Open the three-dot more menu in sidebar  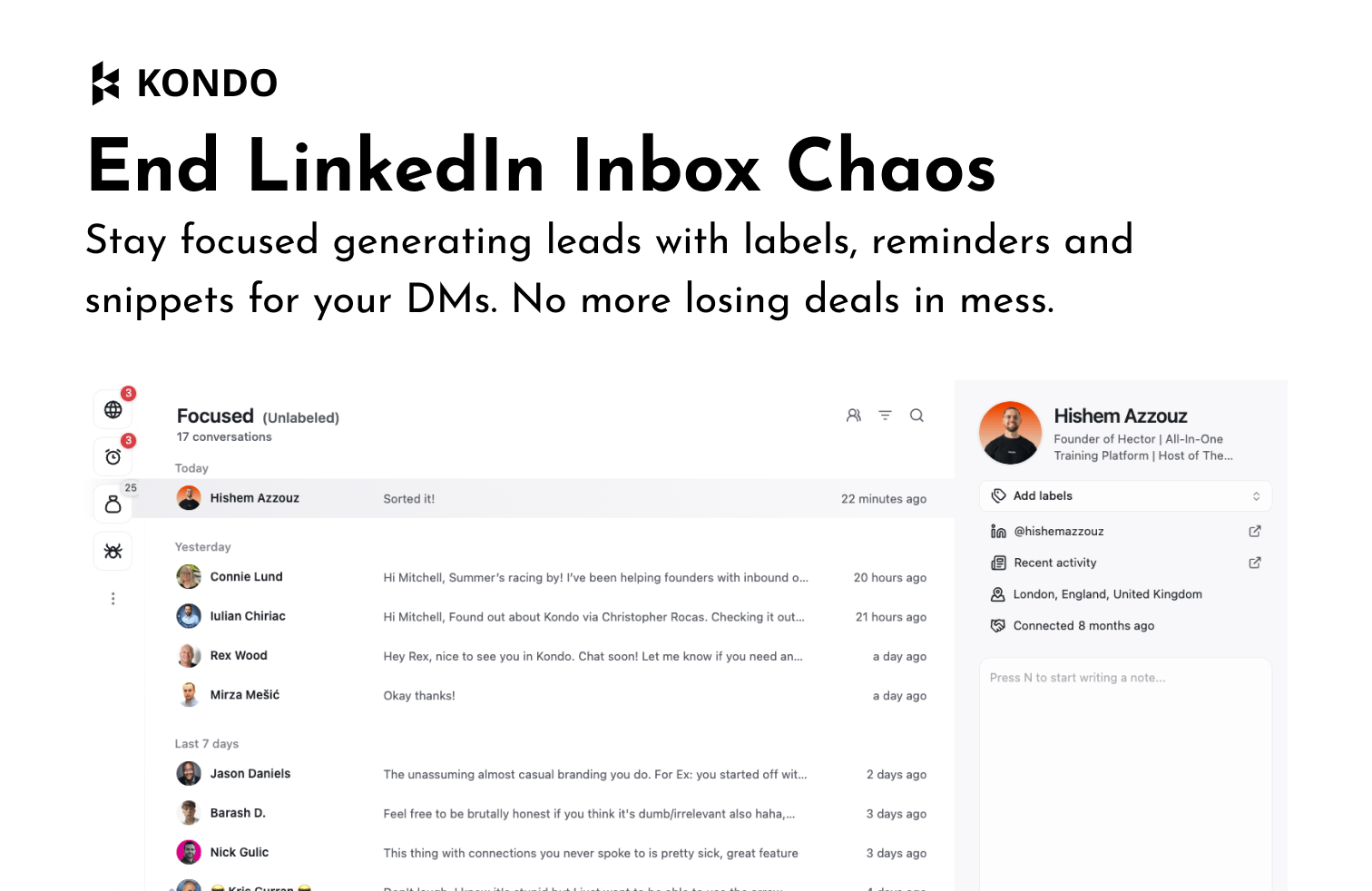[x=113, y=599]
